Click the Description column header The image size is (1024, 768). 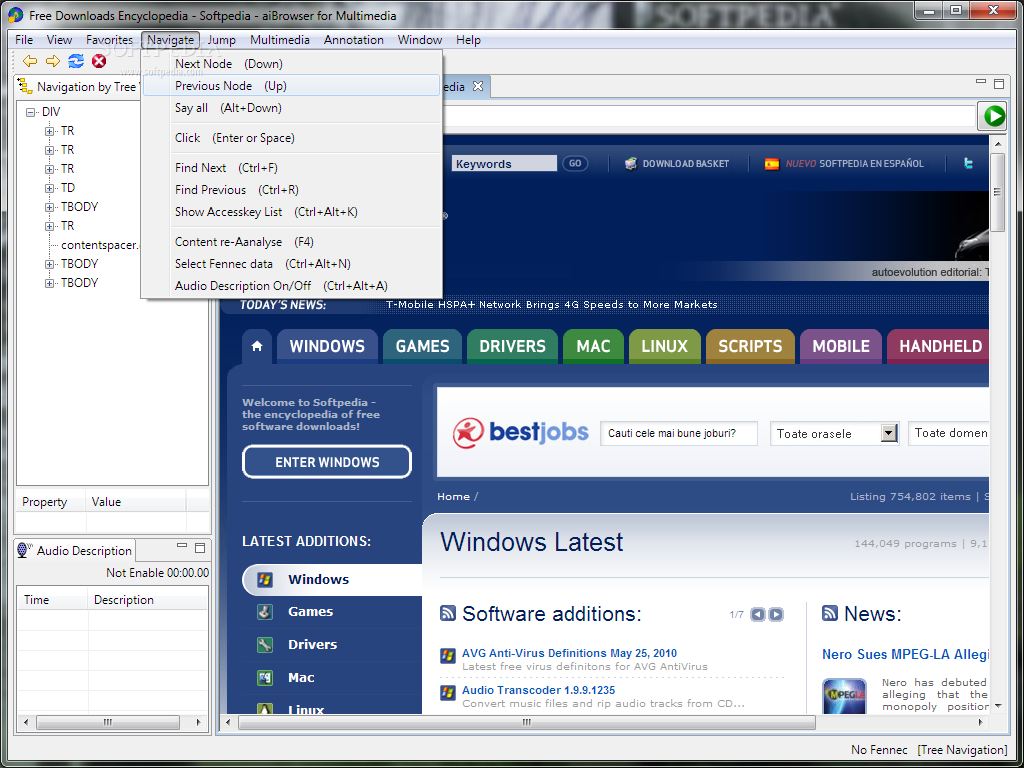[148, 600]
